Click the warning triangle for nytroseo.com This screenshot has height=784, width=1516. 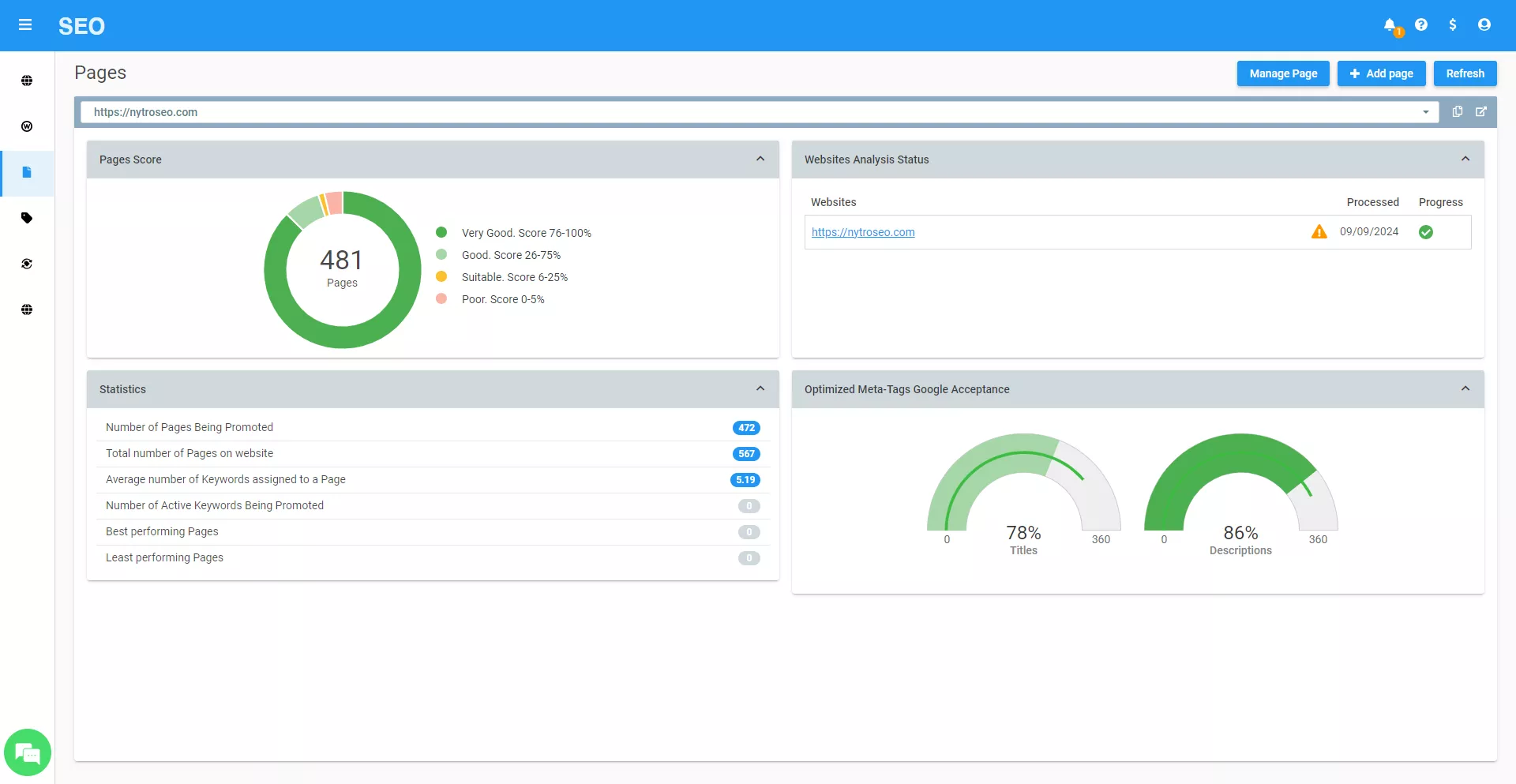click(1319, 232)
